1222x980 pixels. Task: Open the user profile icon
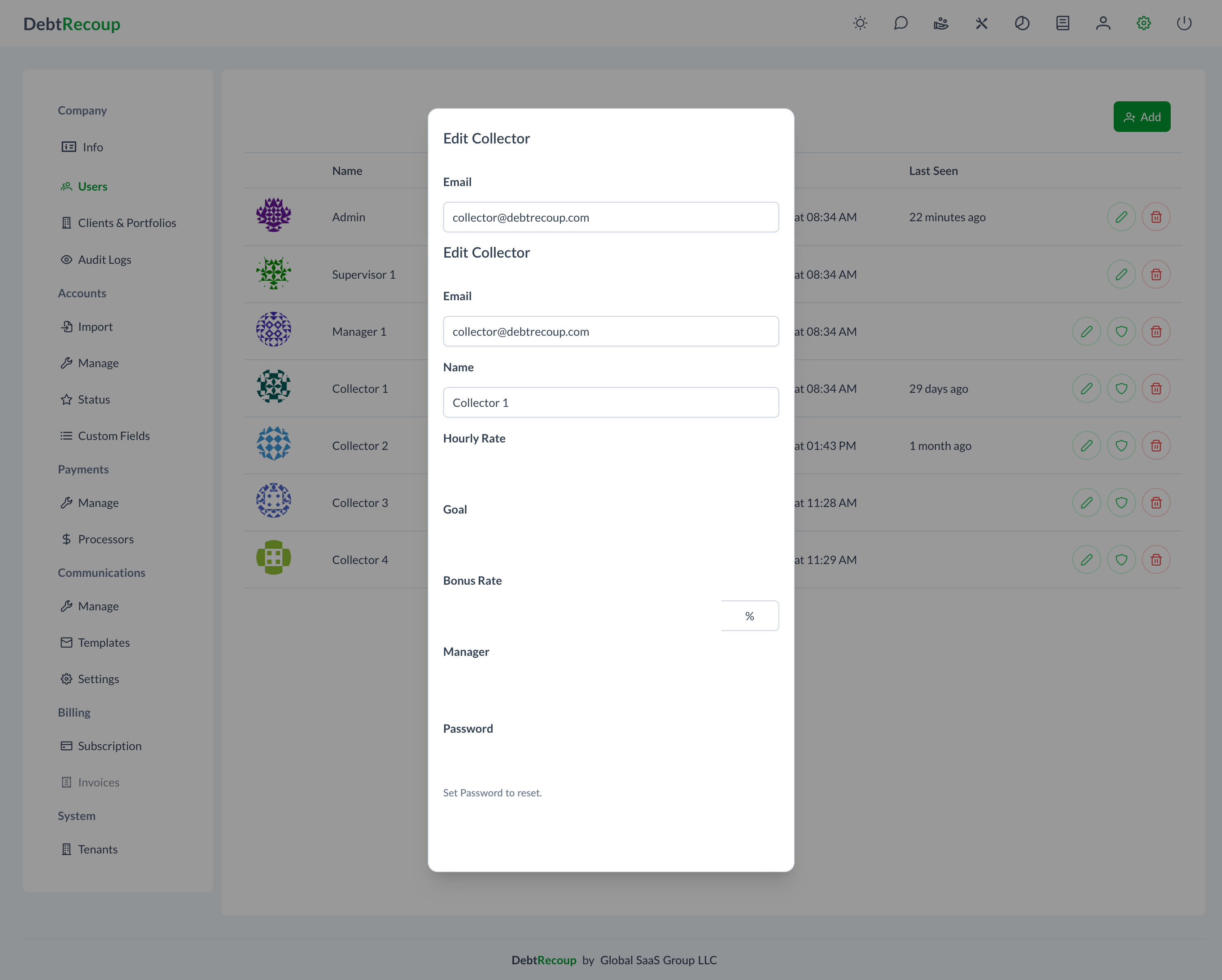(x=1103, y=23)
